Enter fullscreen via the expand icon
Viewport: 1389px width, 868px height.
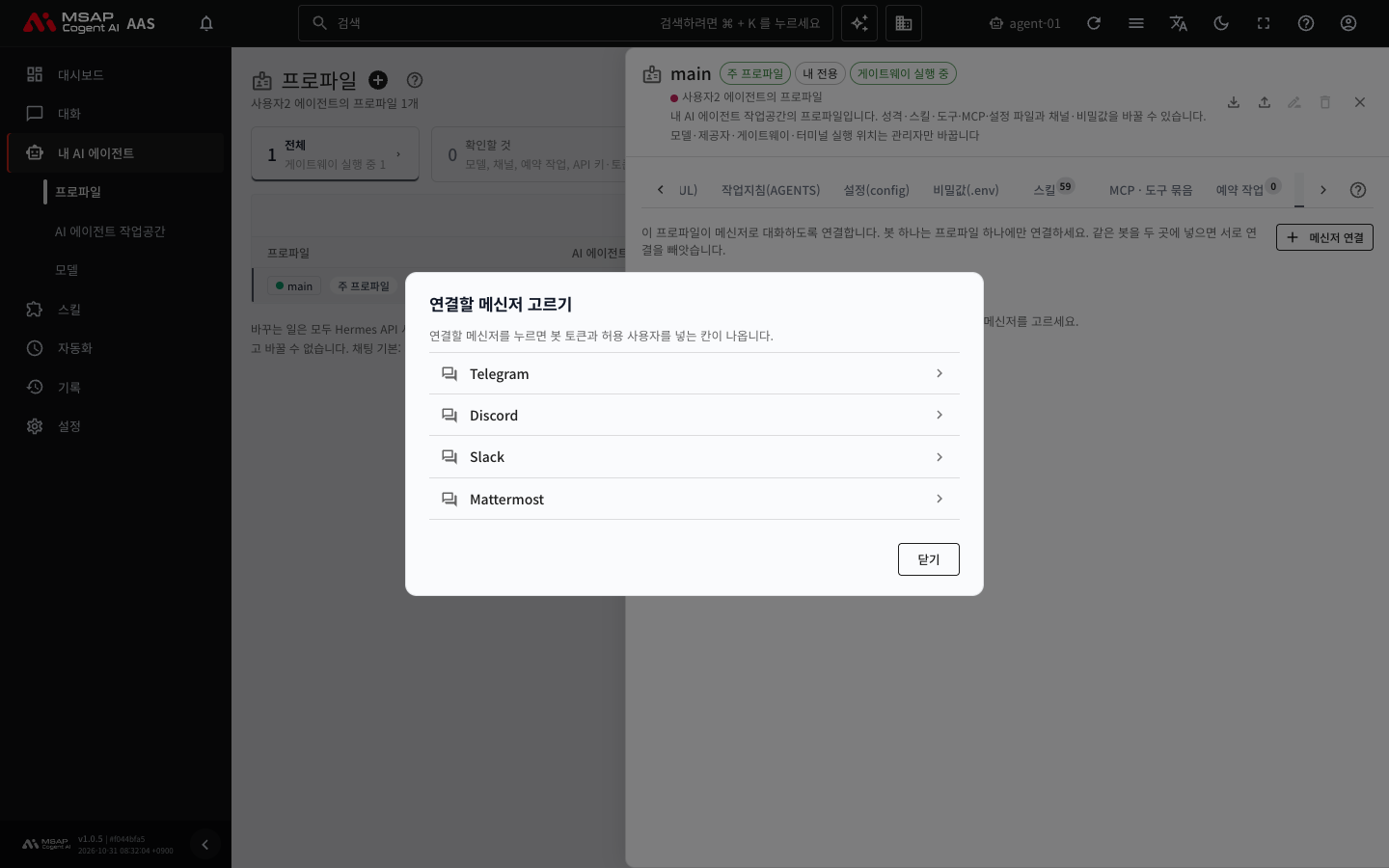(1264, 23)
